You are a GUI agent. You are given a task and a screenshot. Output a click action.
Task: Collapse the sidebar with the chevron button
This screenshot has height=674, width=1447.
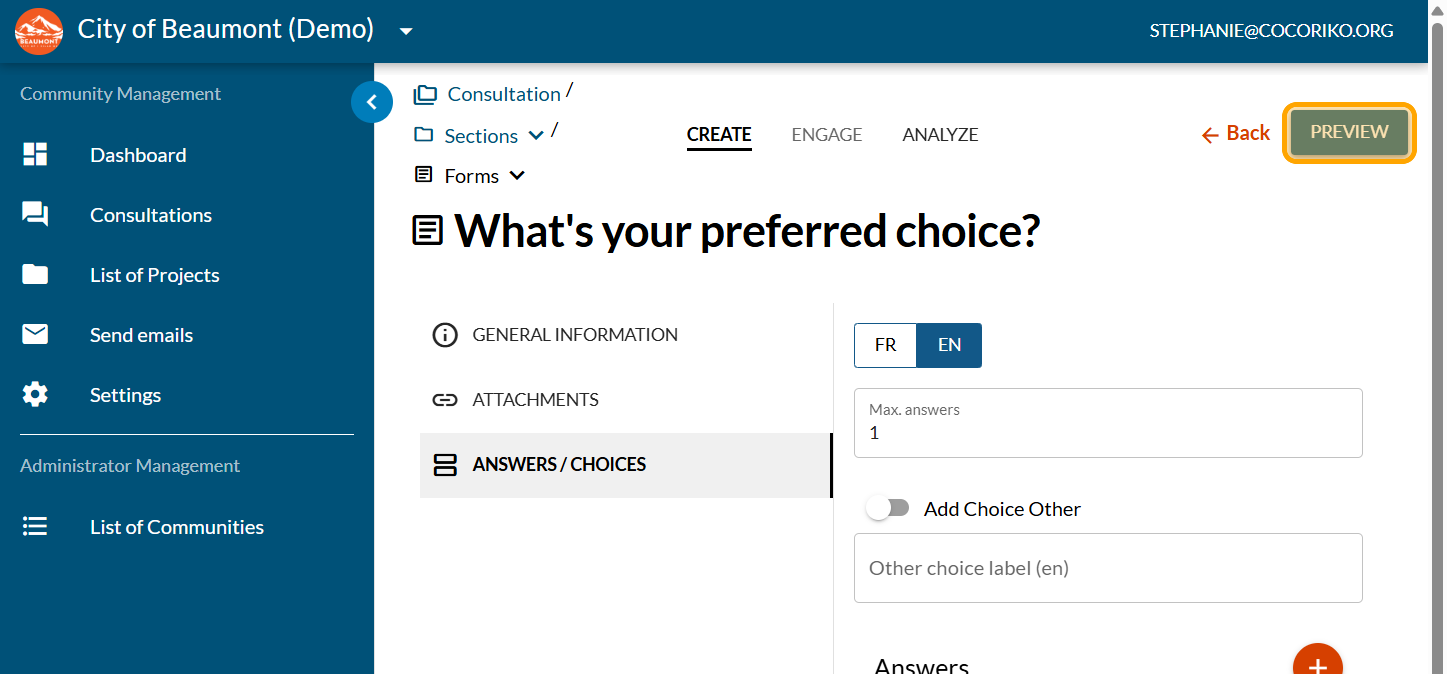372,101
